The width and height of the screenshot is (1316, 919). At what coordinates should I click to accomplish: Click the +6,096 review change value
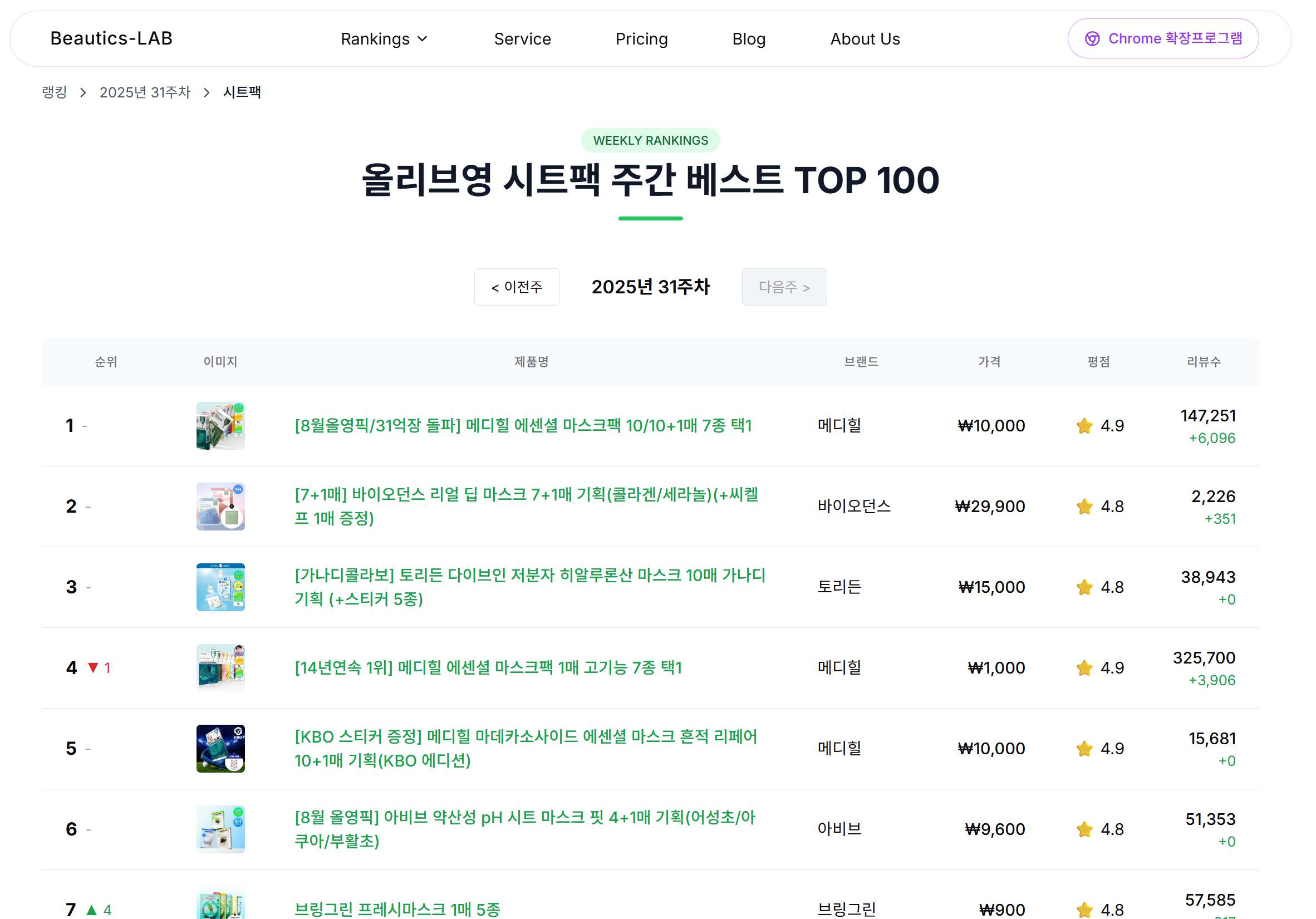pos(1212,438)
